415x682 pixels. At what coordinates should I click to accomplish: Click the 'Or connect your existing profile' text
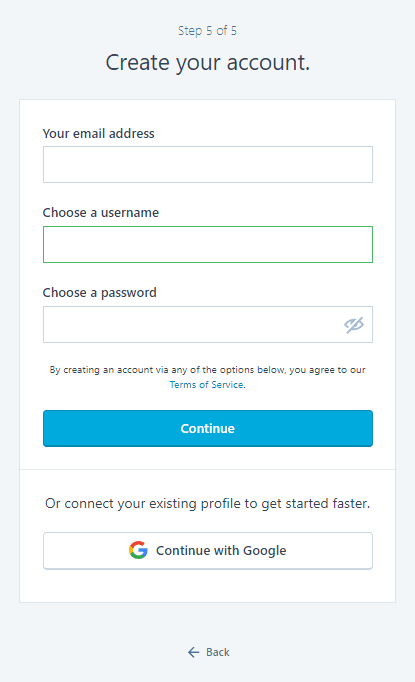click(208, 503)
